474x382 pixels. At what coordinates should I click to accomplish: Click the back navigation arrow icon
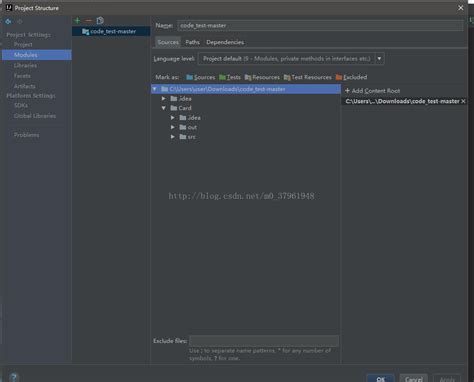pos(8,22)
